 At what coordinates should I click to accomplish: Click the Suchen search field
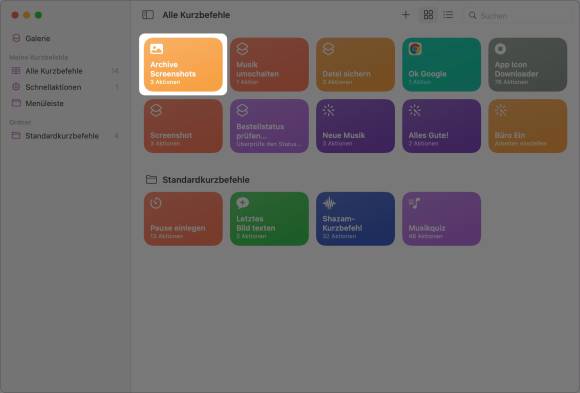[519, 16]
